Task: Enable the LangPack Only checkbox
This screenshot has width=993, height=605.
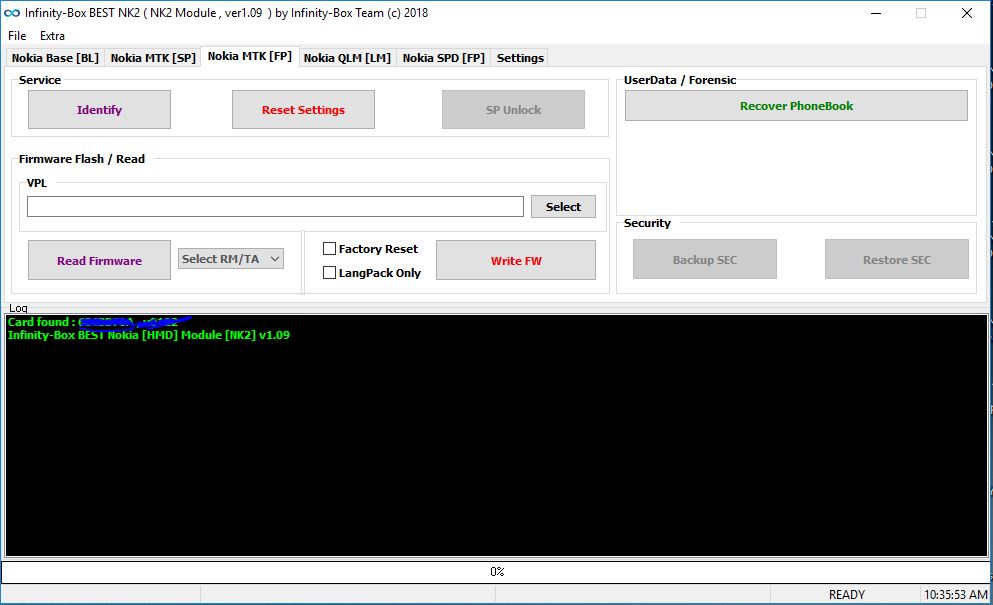Action: point(328,271)
